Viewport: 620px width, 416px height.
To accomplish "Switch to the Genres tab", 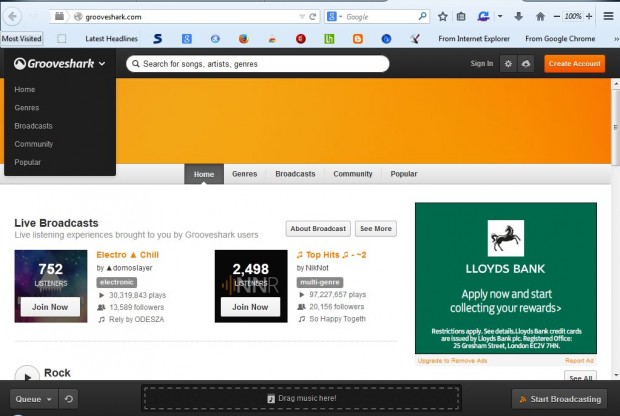I will click(x=244, y=174).
